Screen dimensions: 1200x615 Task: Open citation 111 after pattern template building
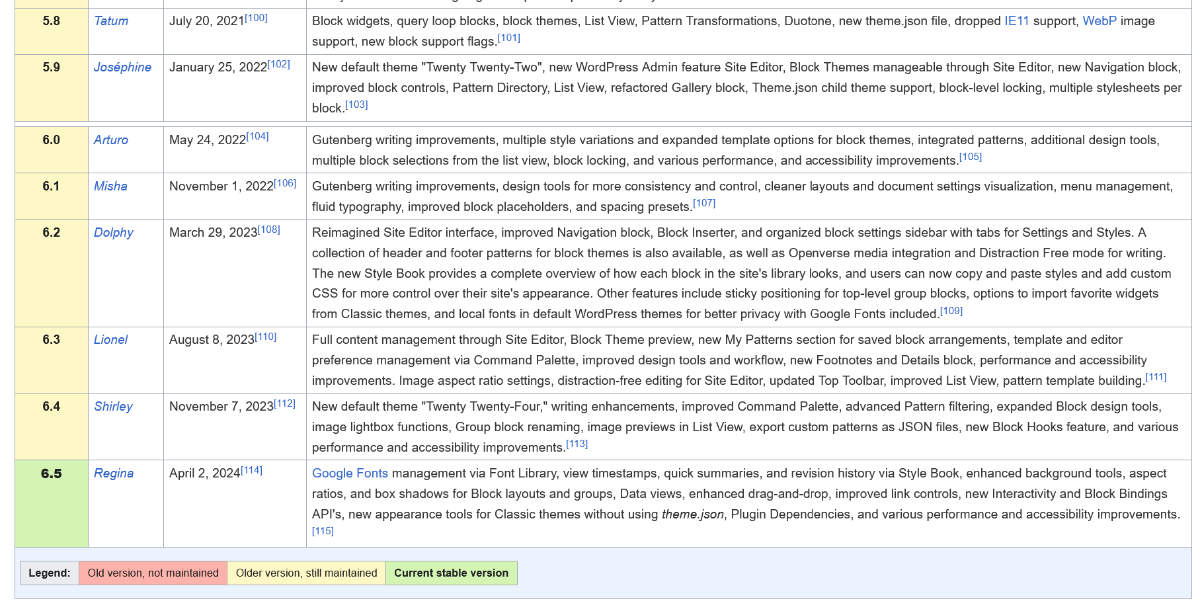tap(1155, 377)
